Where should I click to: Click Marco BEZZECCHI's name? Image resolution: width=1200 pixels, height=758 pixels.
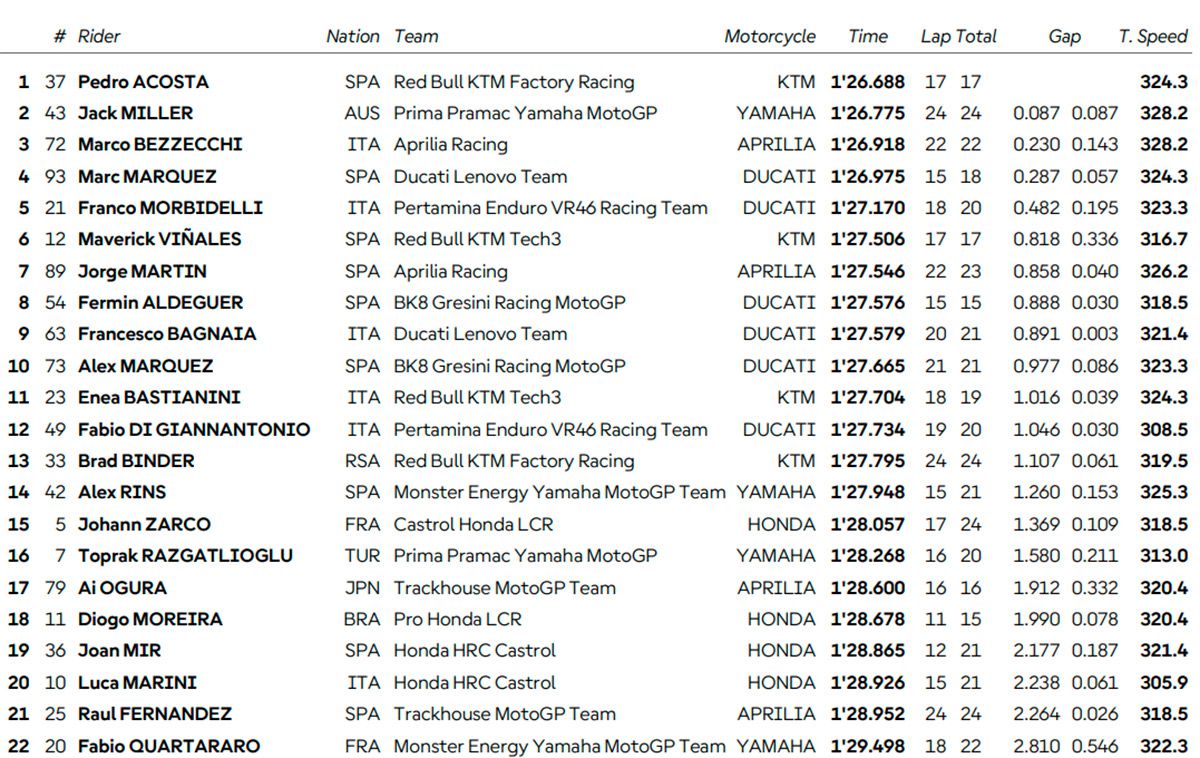[x=160, y=144]
